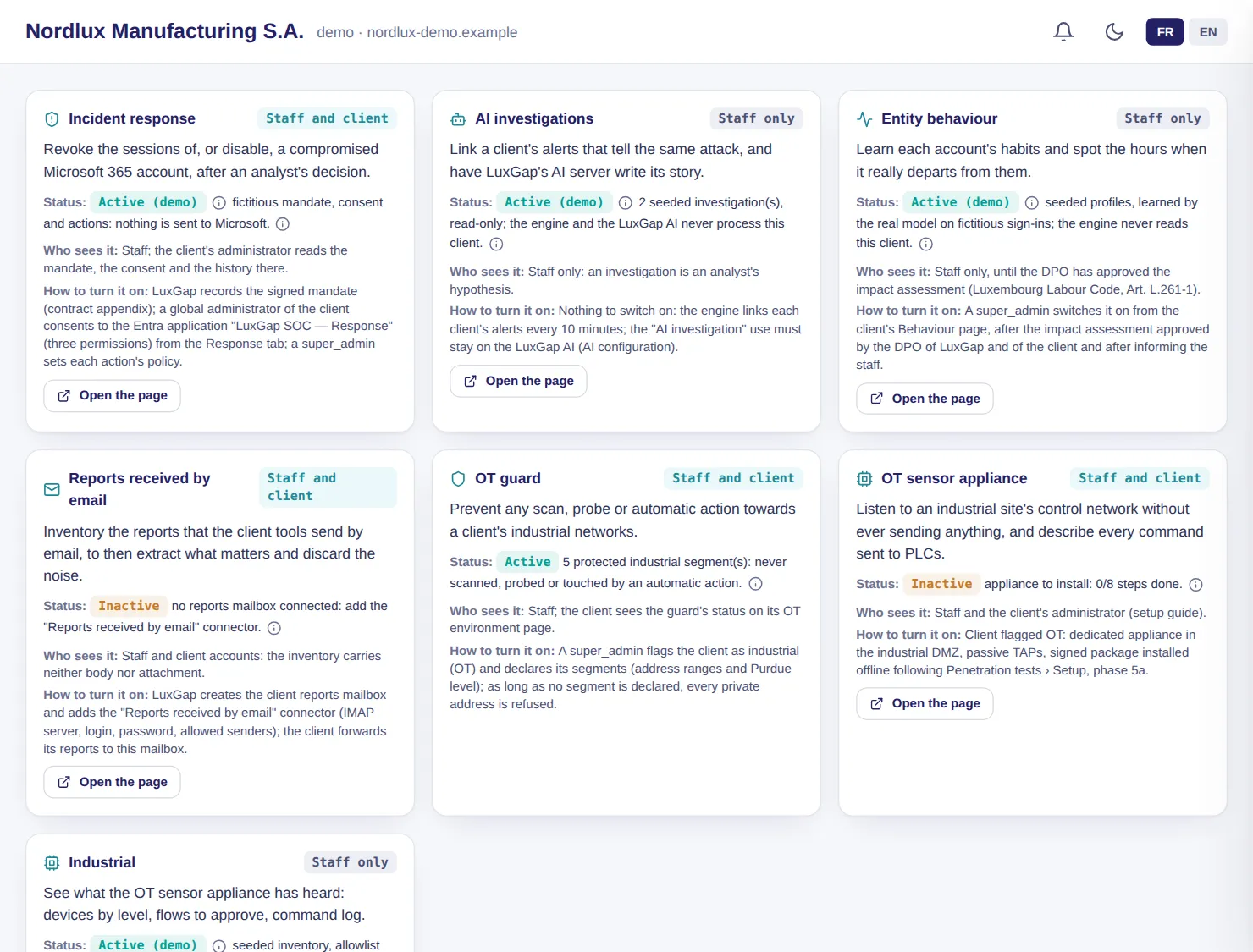The height and width of the screenshot is (952, 1253).
Task: Toggle dark mode moon icon
Action: 1114,32
